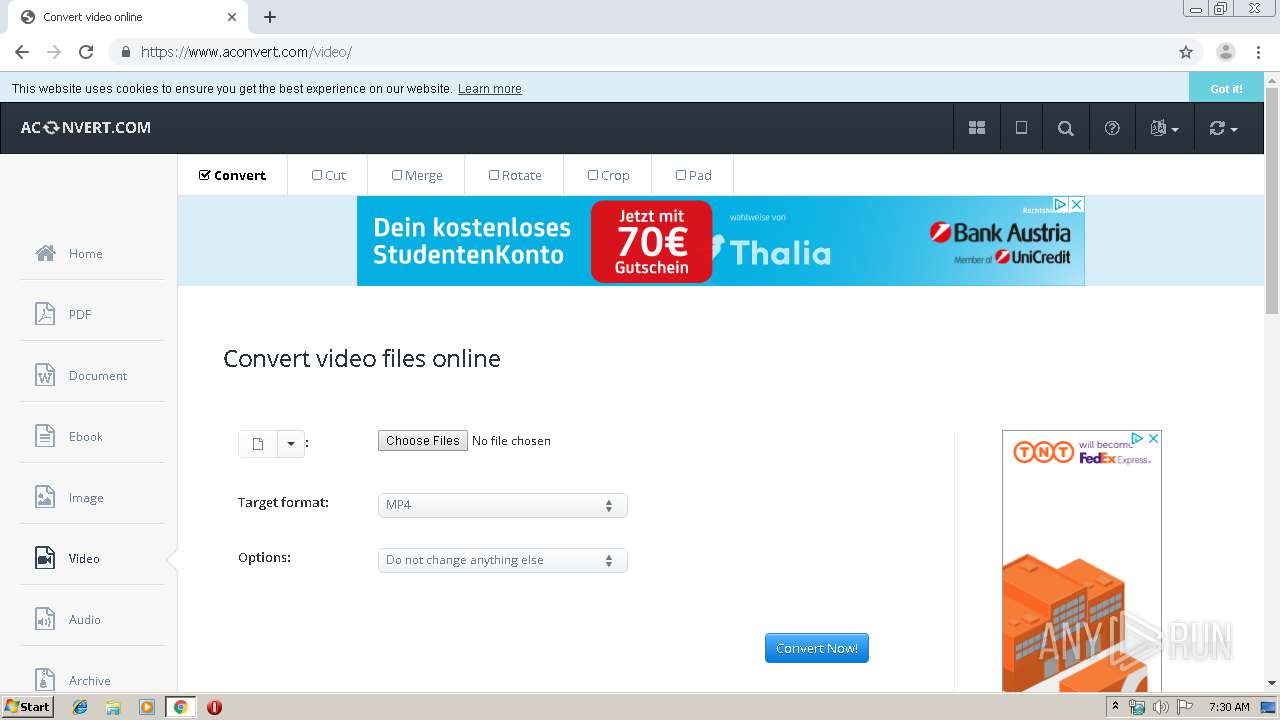
Task: Show hidden system tray icons
Action: click(1116, 707)
